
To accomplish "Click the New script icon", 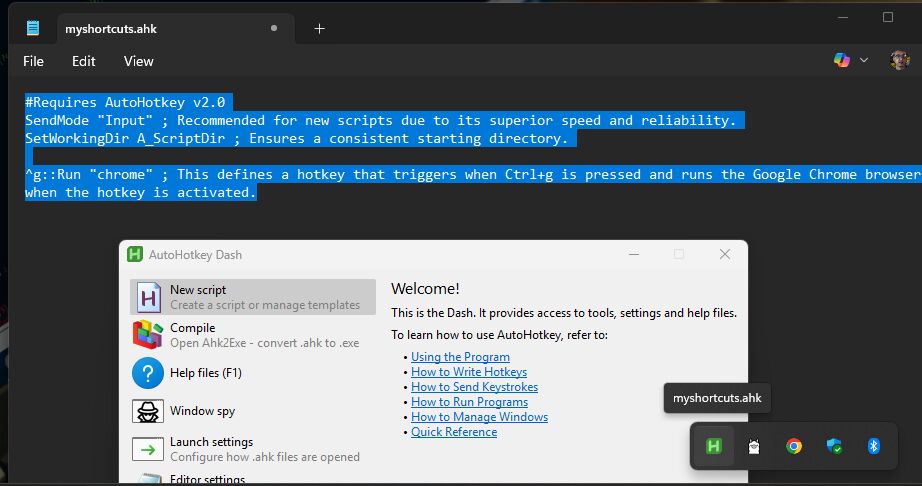I will [x=148, y=297].
